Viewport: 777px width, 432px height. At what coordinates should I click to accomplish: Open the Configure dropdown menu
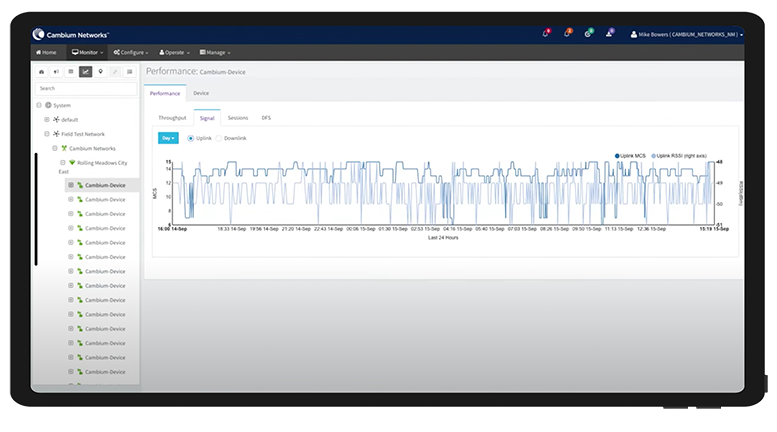(x=129, y=52)
